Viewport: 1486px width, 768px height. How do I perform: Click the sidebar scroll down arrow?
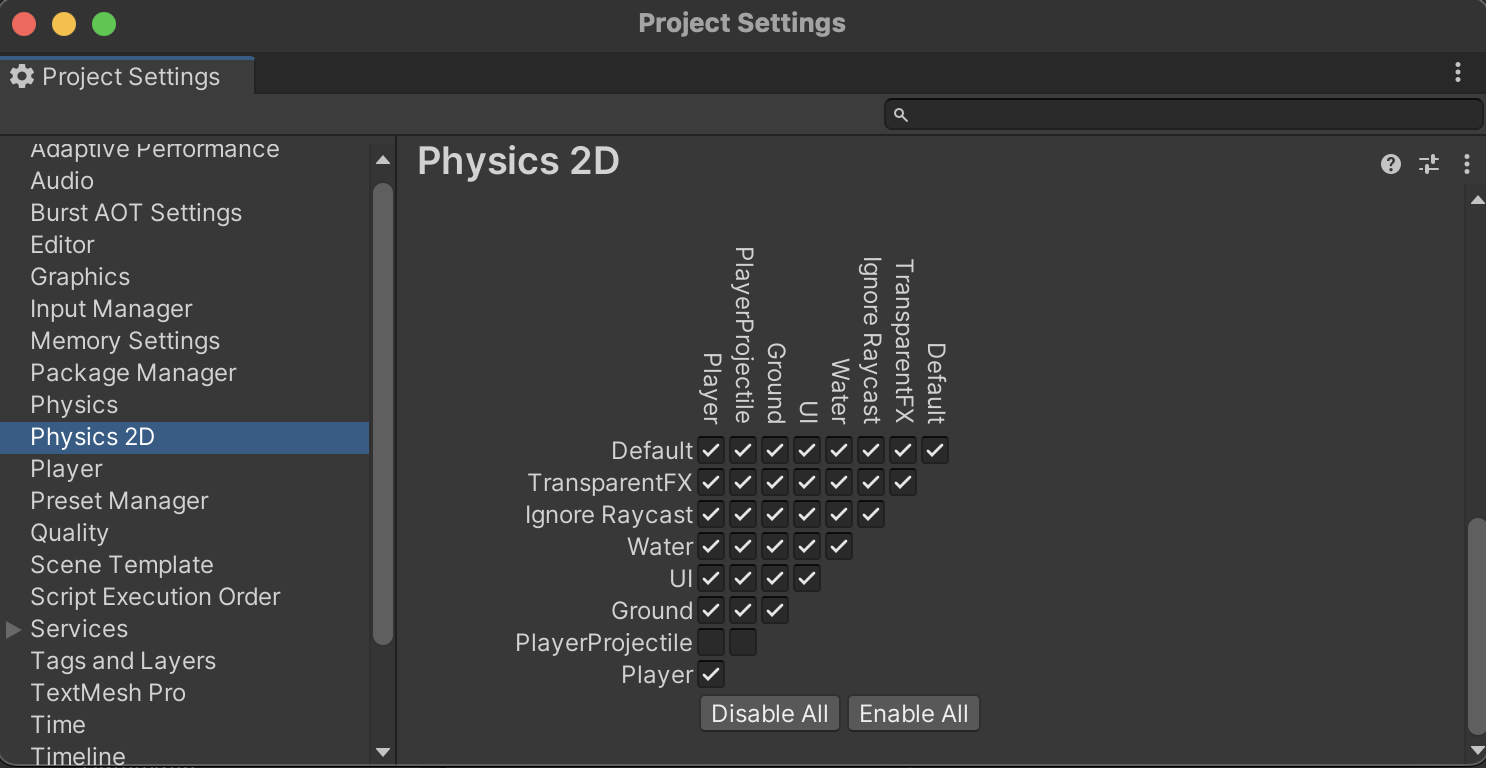(x=383, y=751)
